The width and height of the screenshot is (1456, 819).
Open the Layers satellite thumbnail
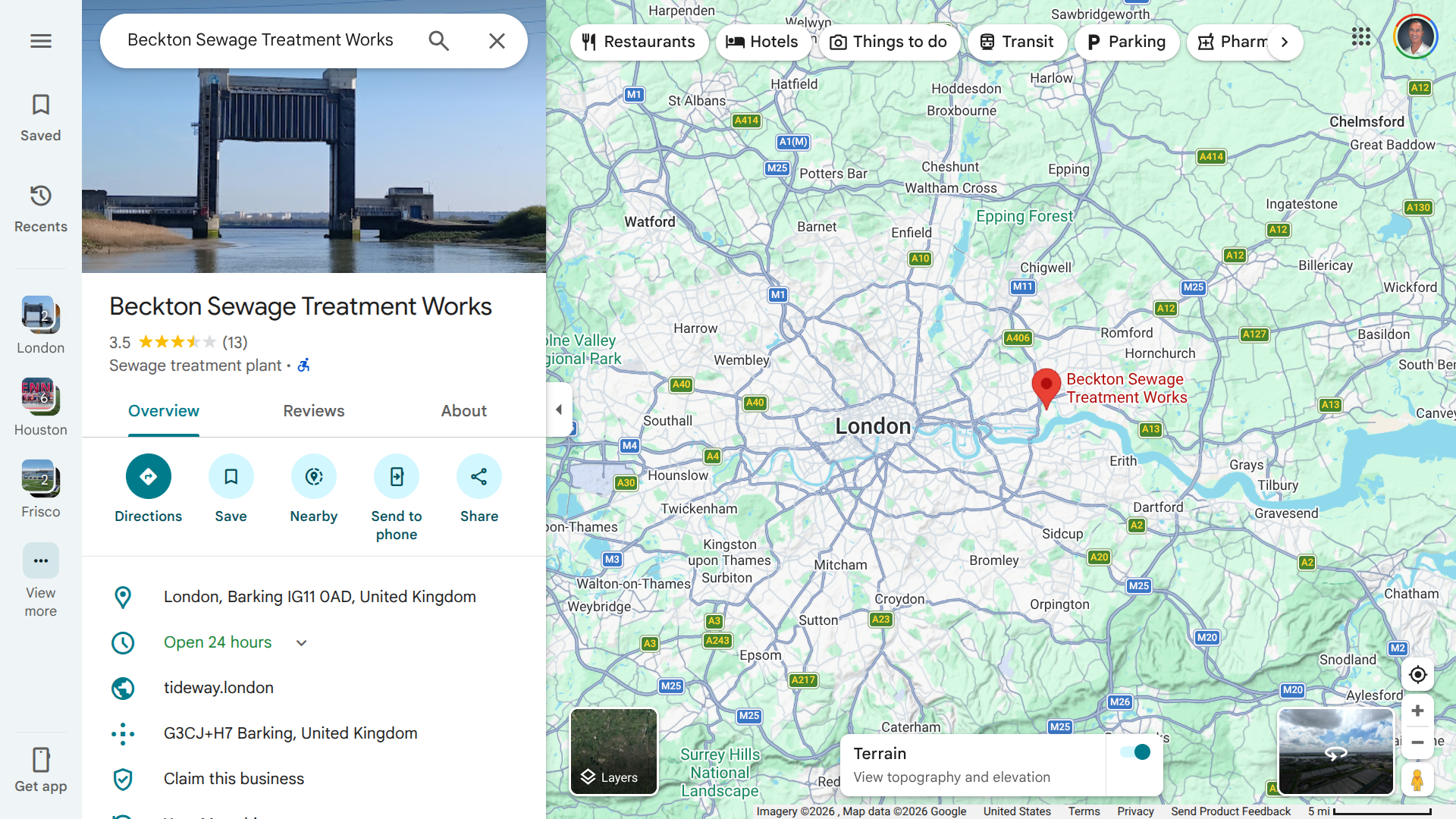click(613, 752)
